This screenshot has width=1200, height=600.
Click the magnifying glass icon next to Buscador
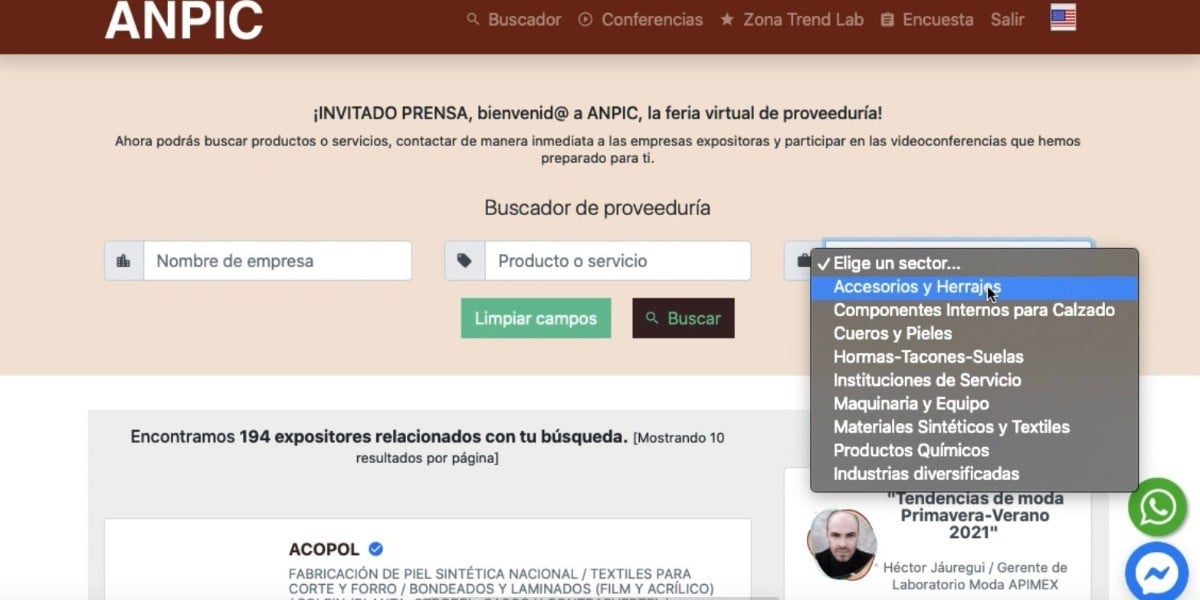click(x=471, y=18)
